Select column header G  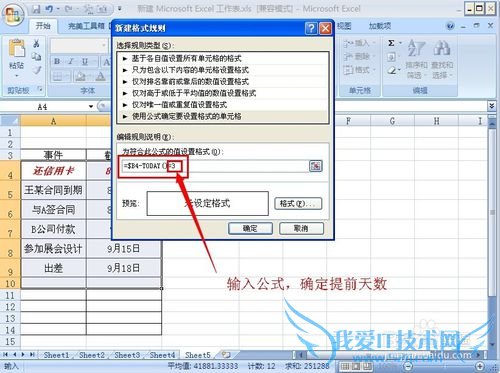point(392,121)
